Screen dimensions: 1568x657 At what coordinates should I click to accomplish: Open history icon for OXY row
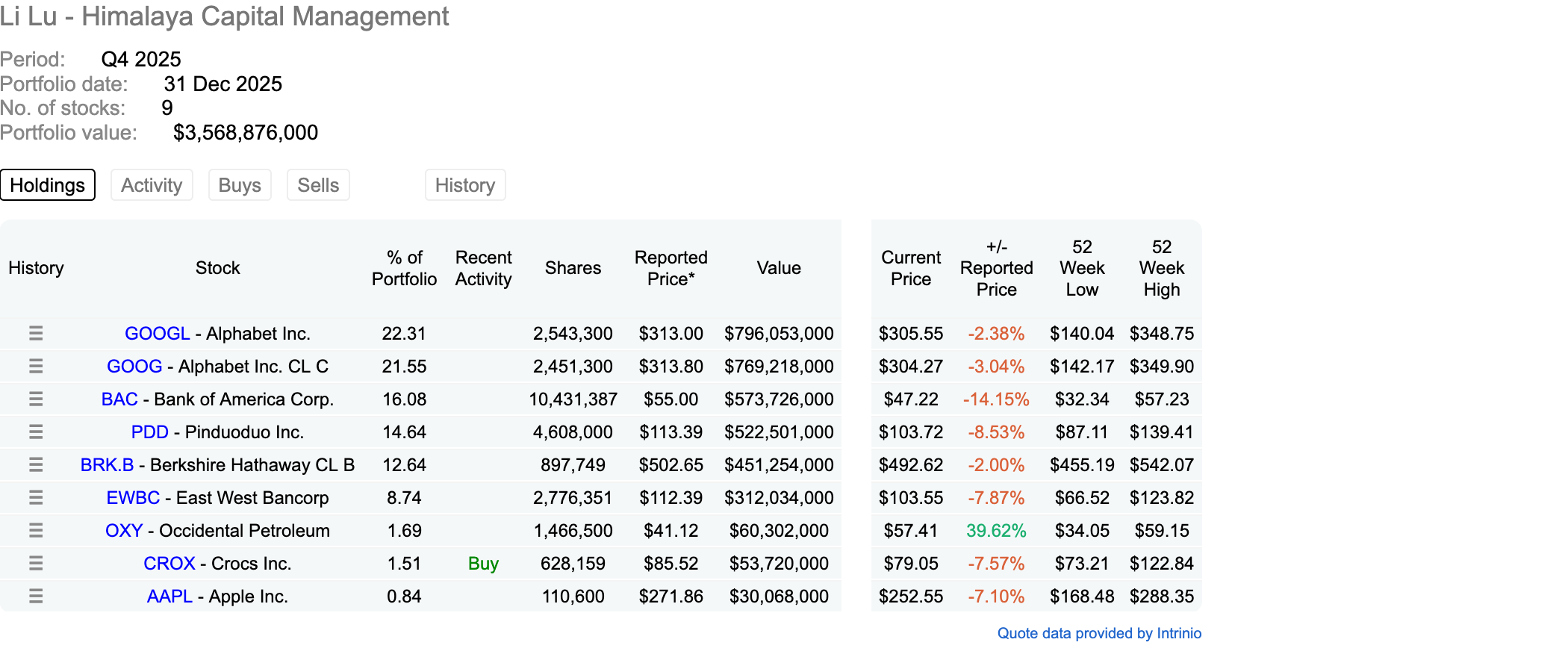click(x=36, y=531)
